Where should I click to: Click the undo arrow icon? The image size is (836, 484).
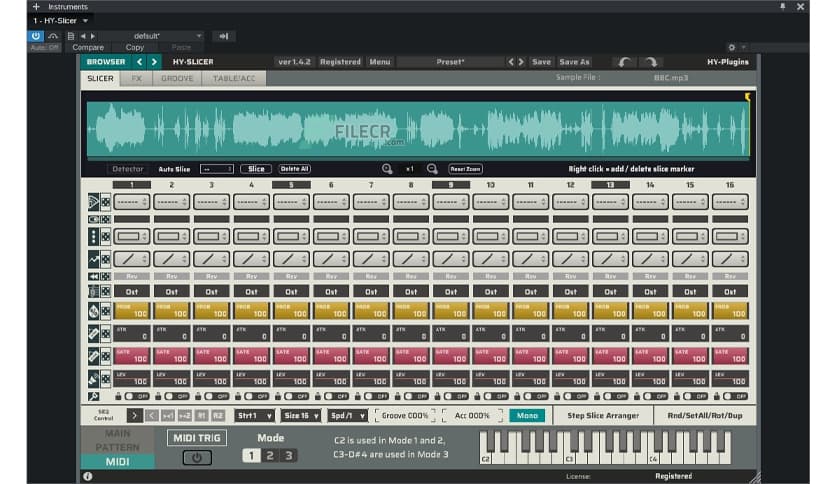624,62
